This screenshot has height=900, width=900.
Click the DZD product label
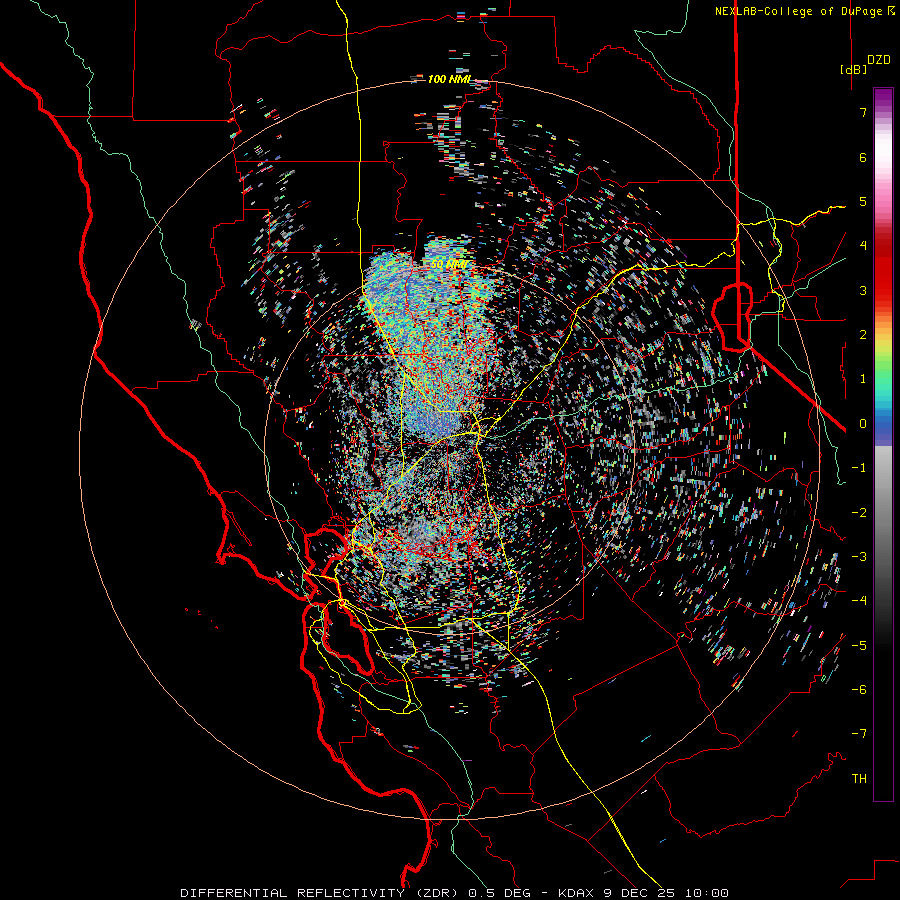click(x=879, y=60)
